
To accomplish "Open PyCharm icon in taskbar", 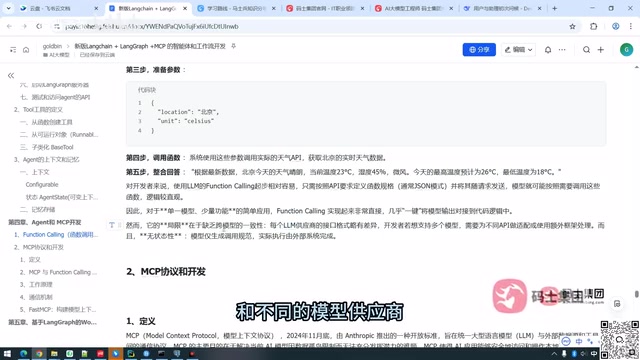I will [131, 354].
